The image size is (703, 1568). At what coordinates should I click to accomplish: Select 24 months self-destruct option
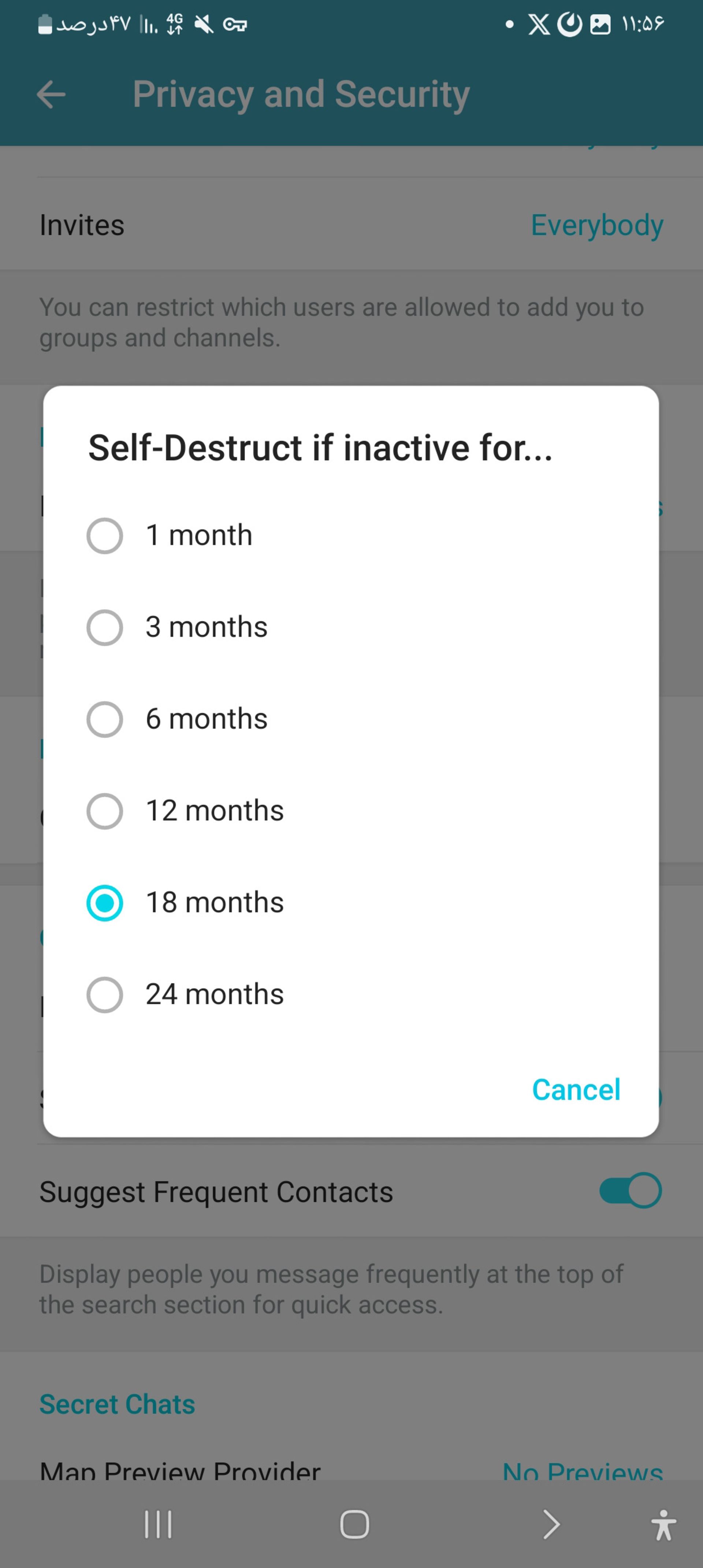(105, 993)
